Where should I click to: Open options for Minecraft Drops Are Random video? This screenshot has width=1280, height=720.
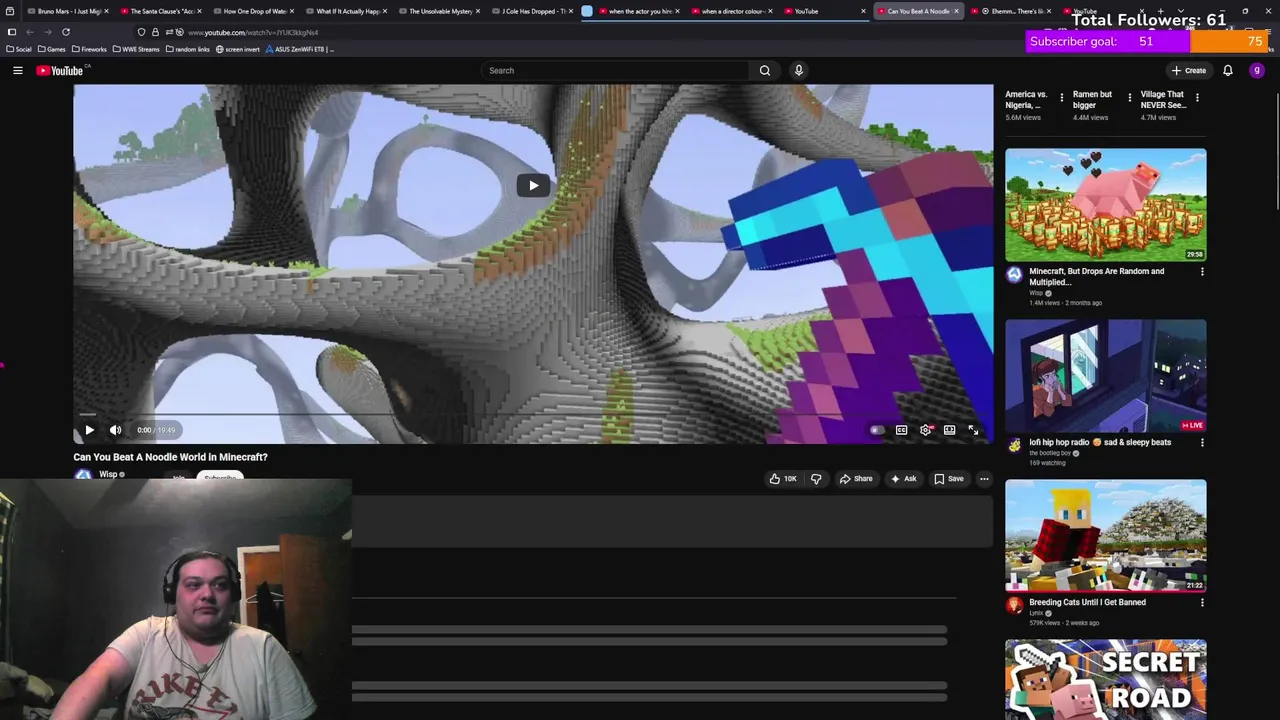click(1202, 272)
